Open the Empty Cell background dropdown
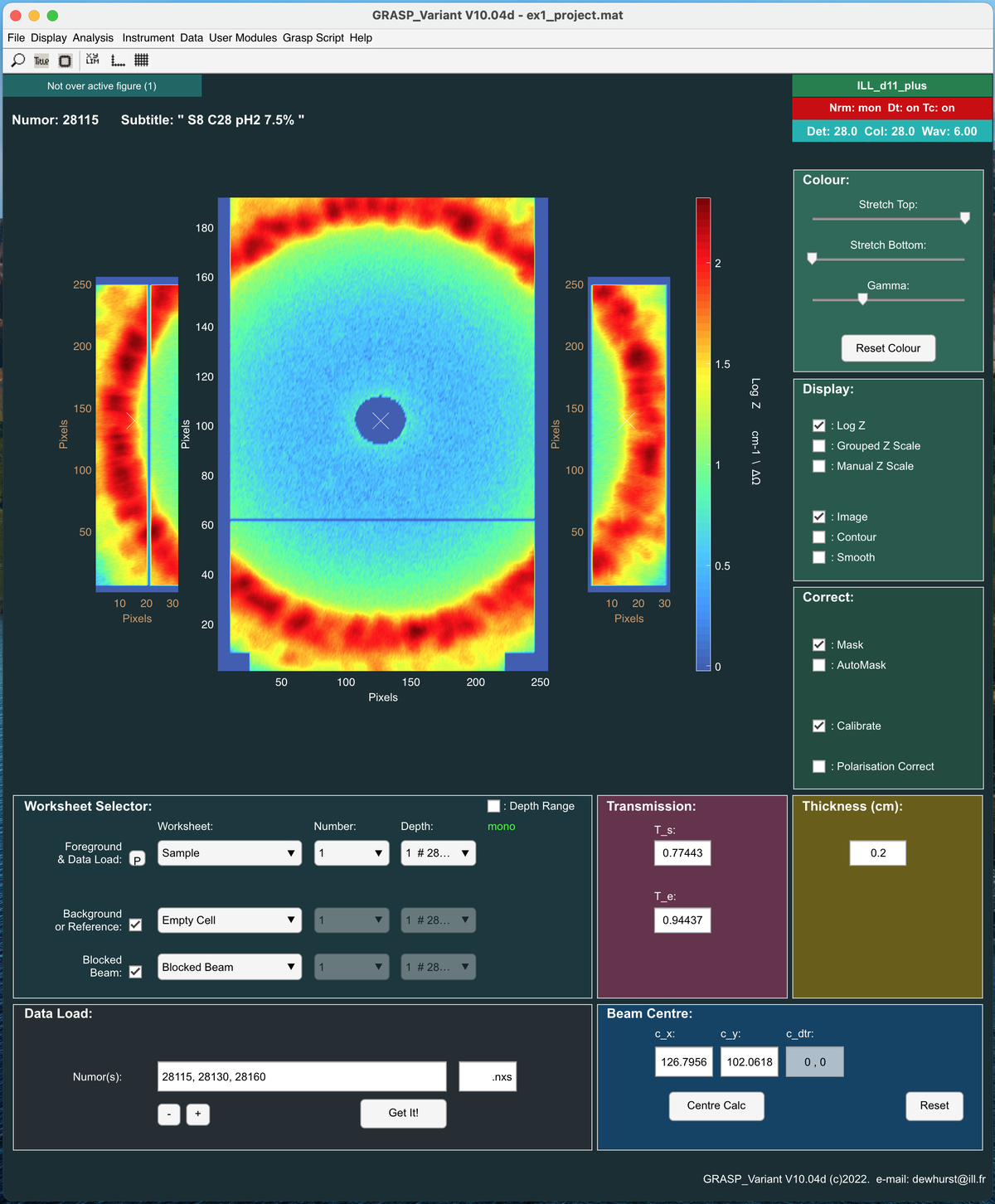Image resolution: width=995 pixels, height=1204 pixels. pos(230,920)
